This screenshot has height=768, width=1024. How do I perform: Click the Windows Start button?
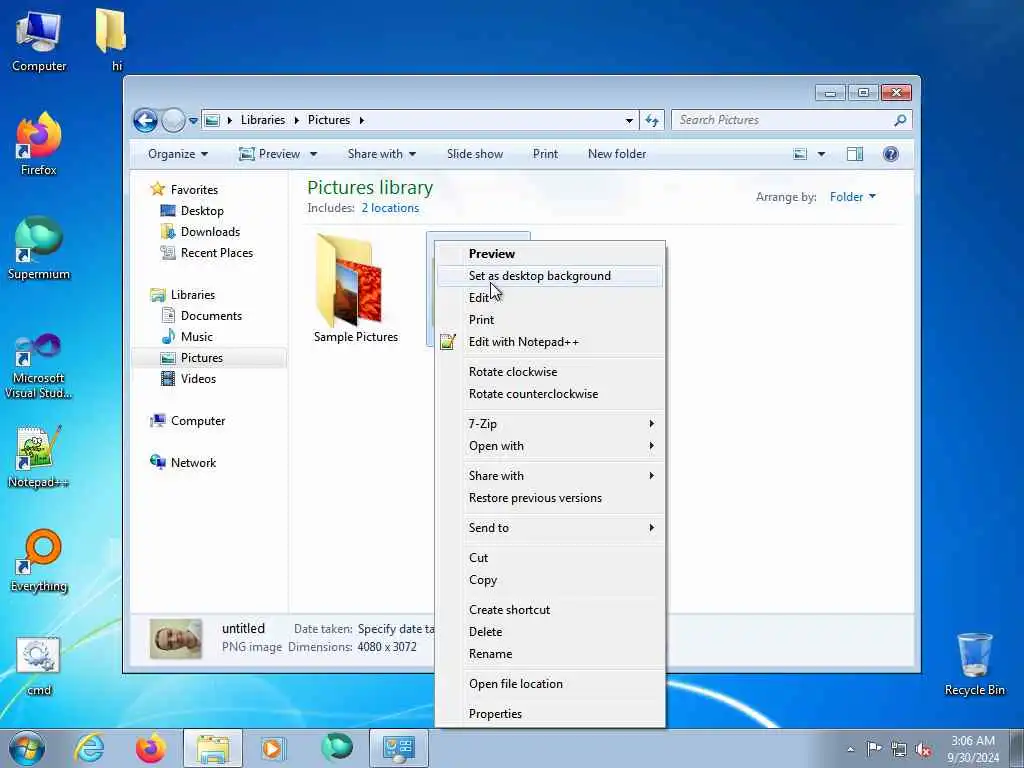click(x=27, y=748)
